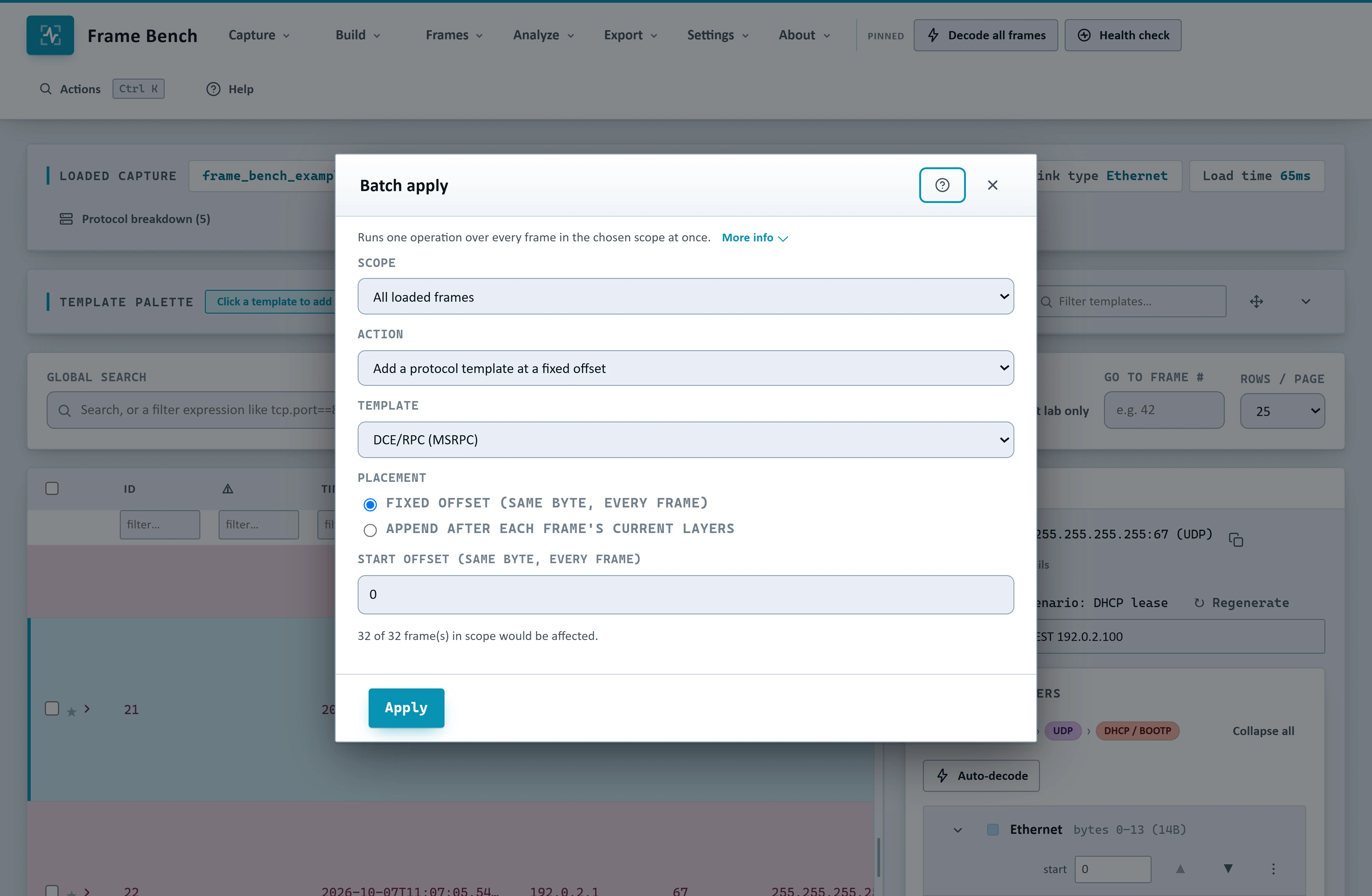Click the Frame Bench logo icon
This screenshot has height=896, width=1372.
tap(50, 35)
